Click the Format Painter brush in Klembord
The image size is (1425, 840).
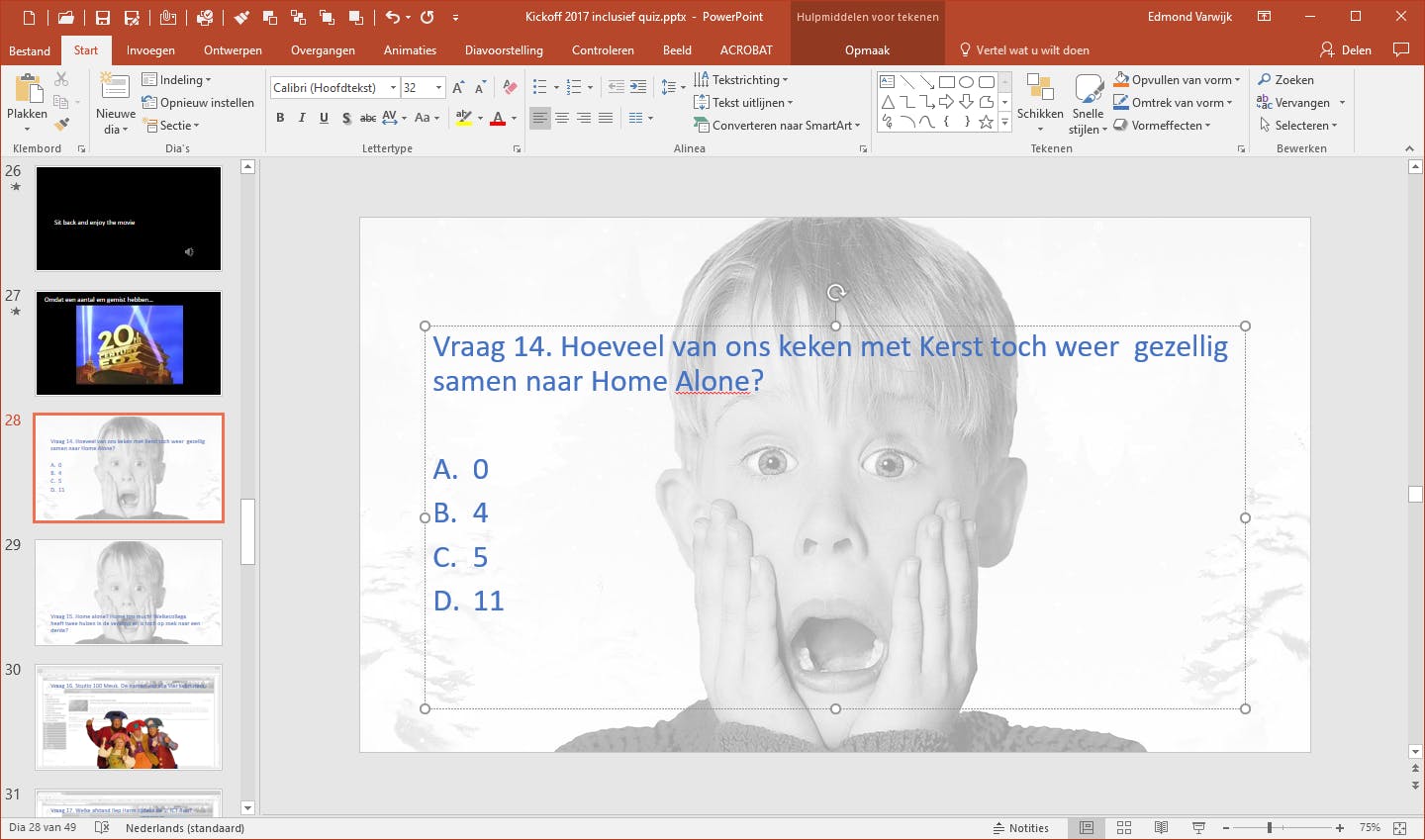(61, 124)
